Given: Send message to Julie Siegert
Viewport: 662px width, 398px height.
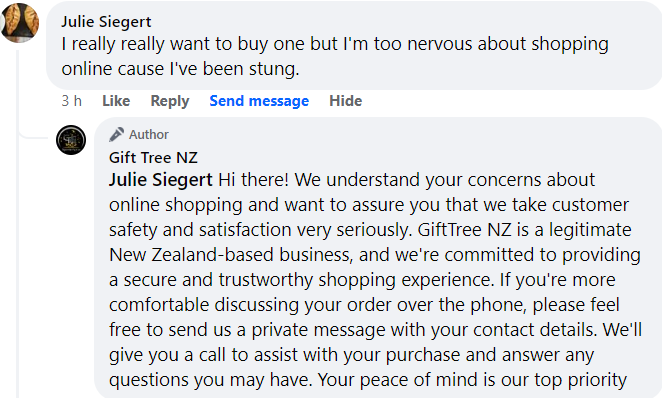Looking at the screenshot, I should pyautogui.click(x=259, y=101).
